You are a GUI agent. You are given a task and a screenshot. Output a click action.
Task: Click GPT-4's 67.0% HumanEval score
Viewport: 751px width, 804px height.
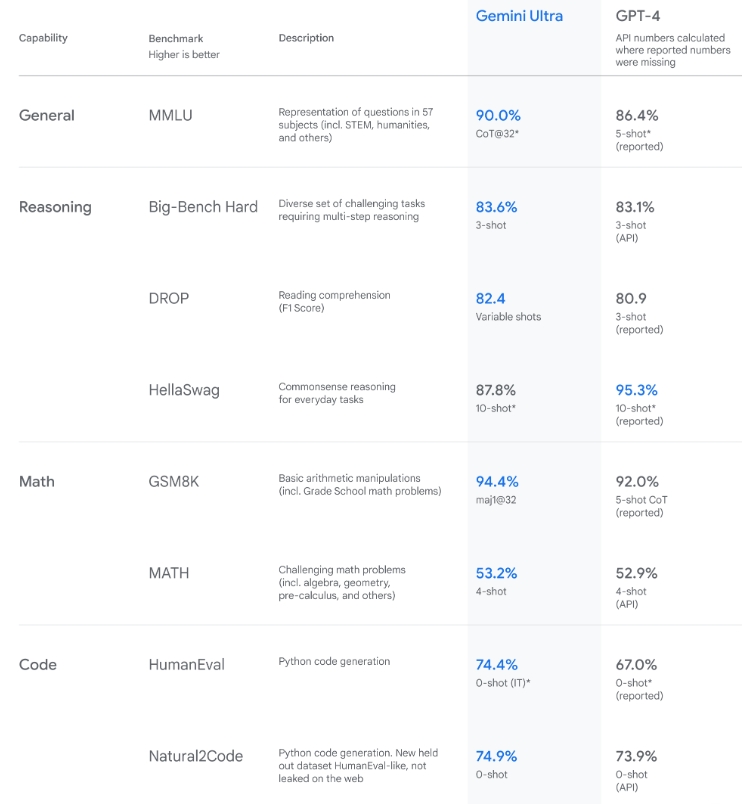(637, 664)
